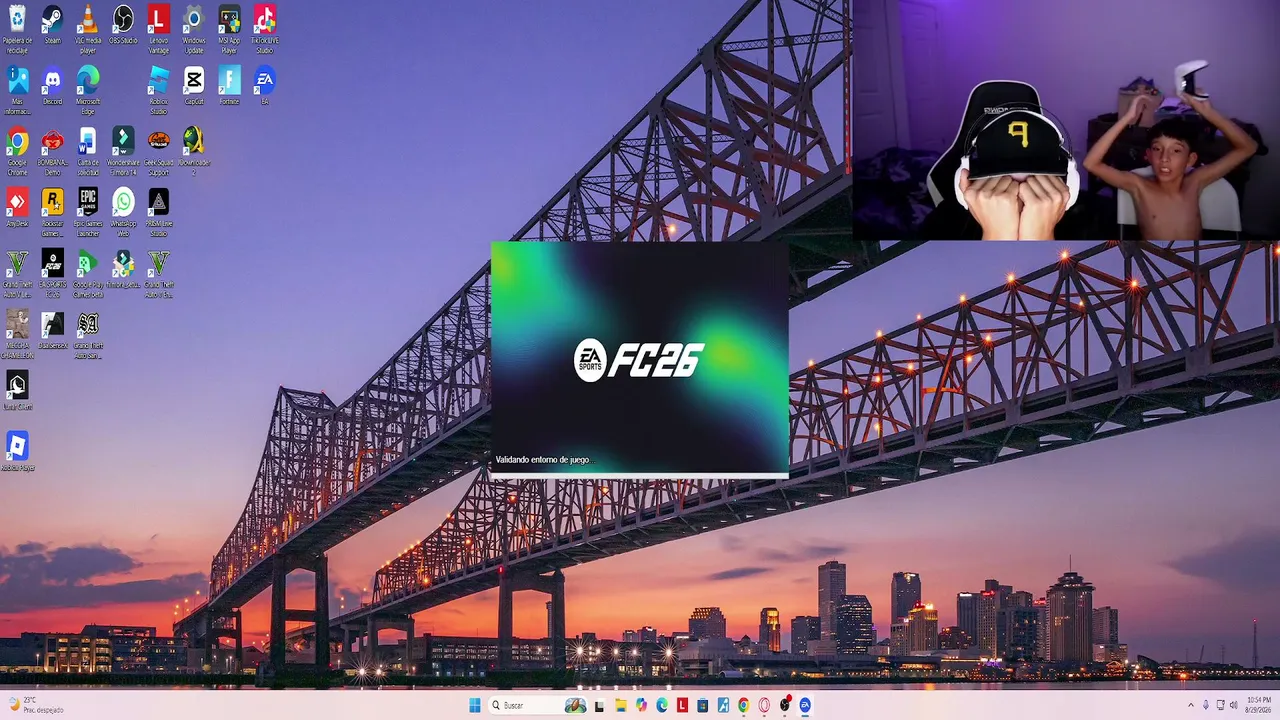The image size is (1280, 720).
Task: Open network settings from the system tray
Action: click(x=1220, y=705)
